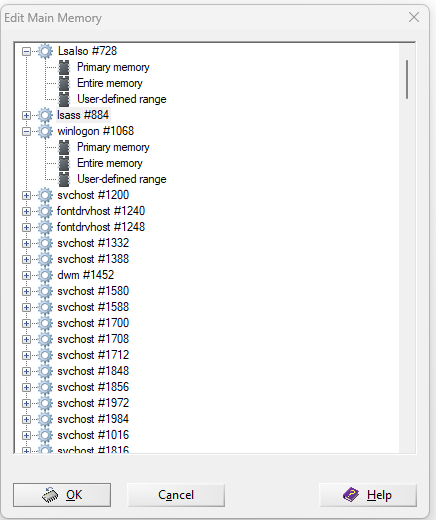
Task: Select Entire memory label under Lsalso #728
Action: pos(110,83)
